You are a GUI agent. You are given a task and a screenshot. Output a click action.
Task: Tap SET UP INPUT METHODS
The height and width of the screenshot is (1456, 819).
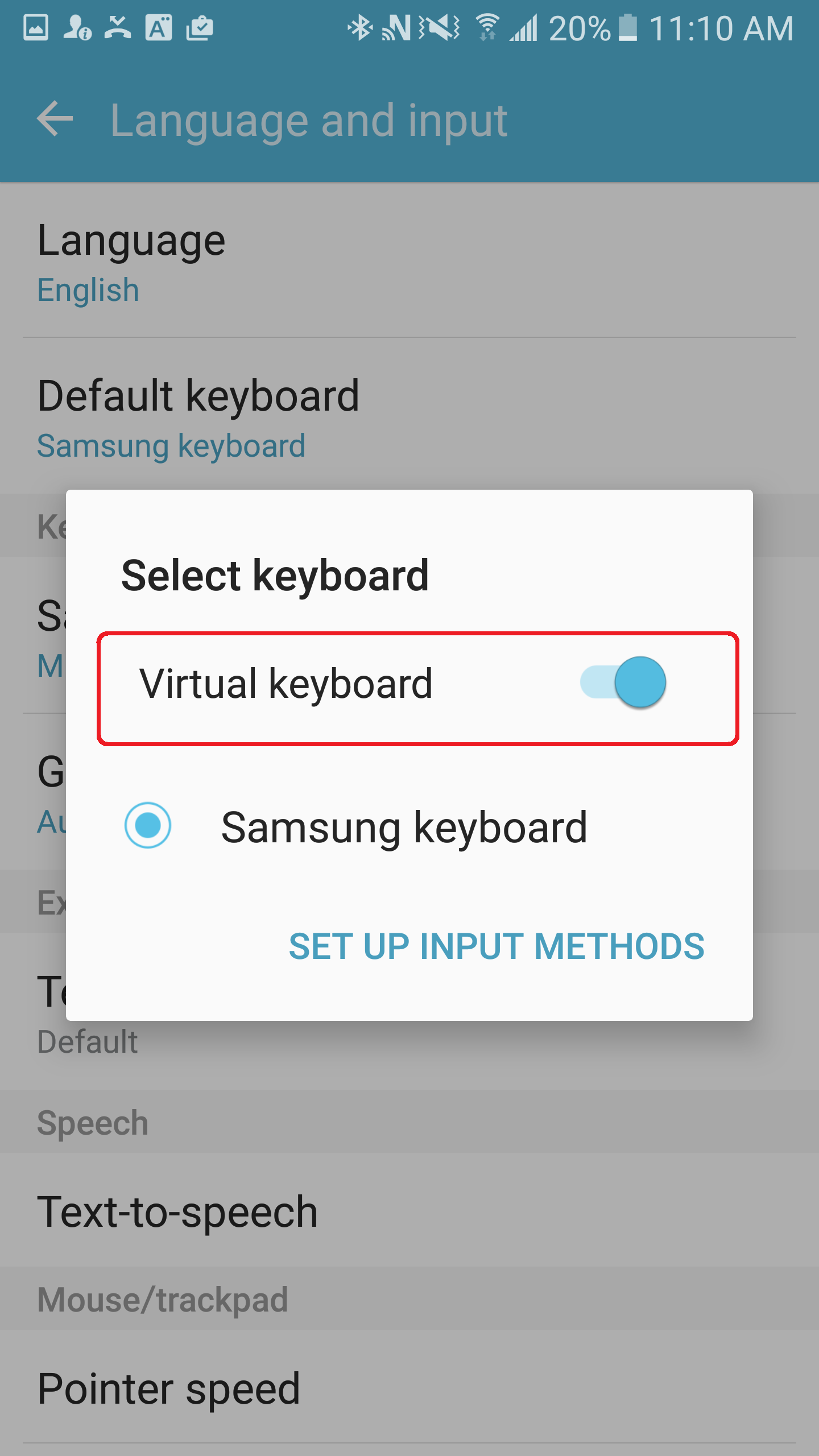pos(497,946)
